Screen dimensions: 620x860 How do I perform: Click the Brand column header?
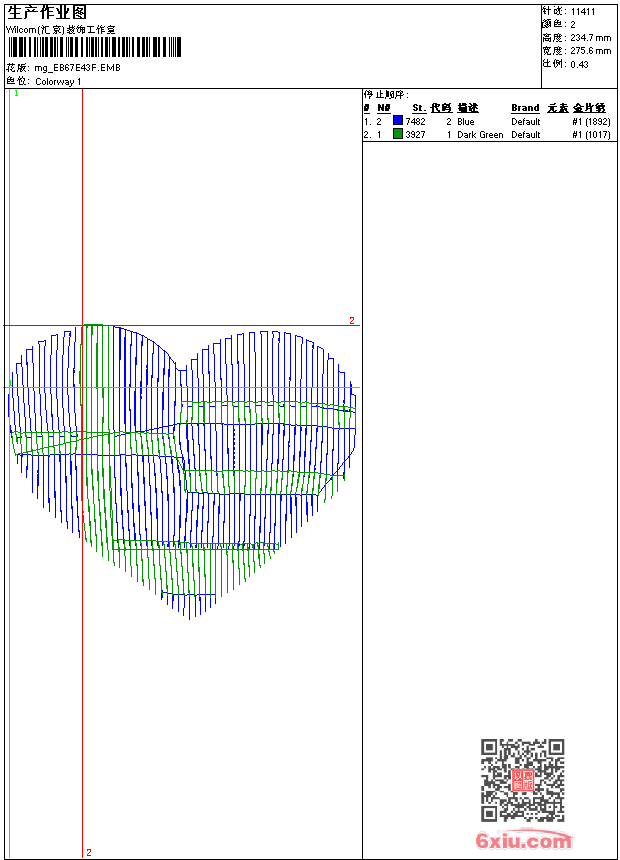(525, 108)
